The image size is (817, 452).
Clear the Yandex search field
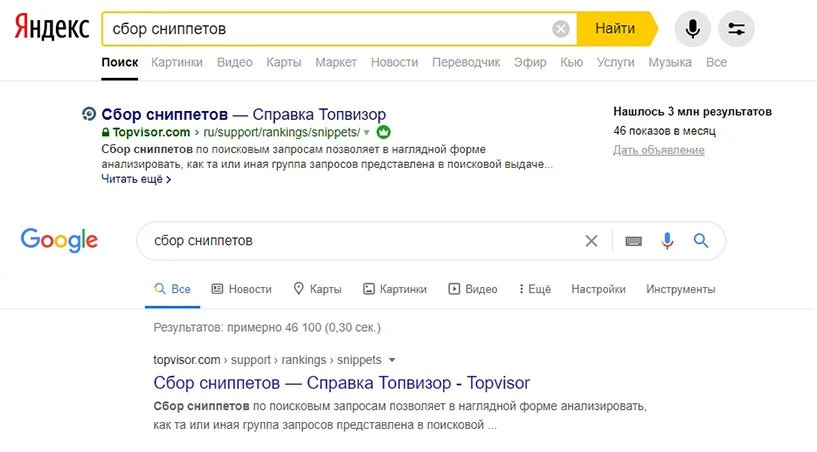[561, 29]
